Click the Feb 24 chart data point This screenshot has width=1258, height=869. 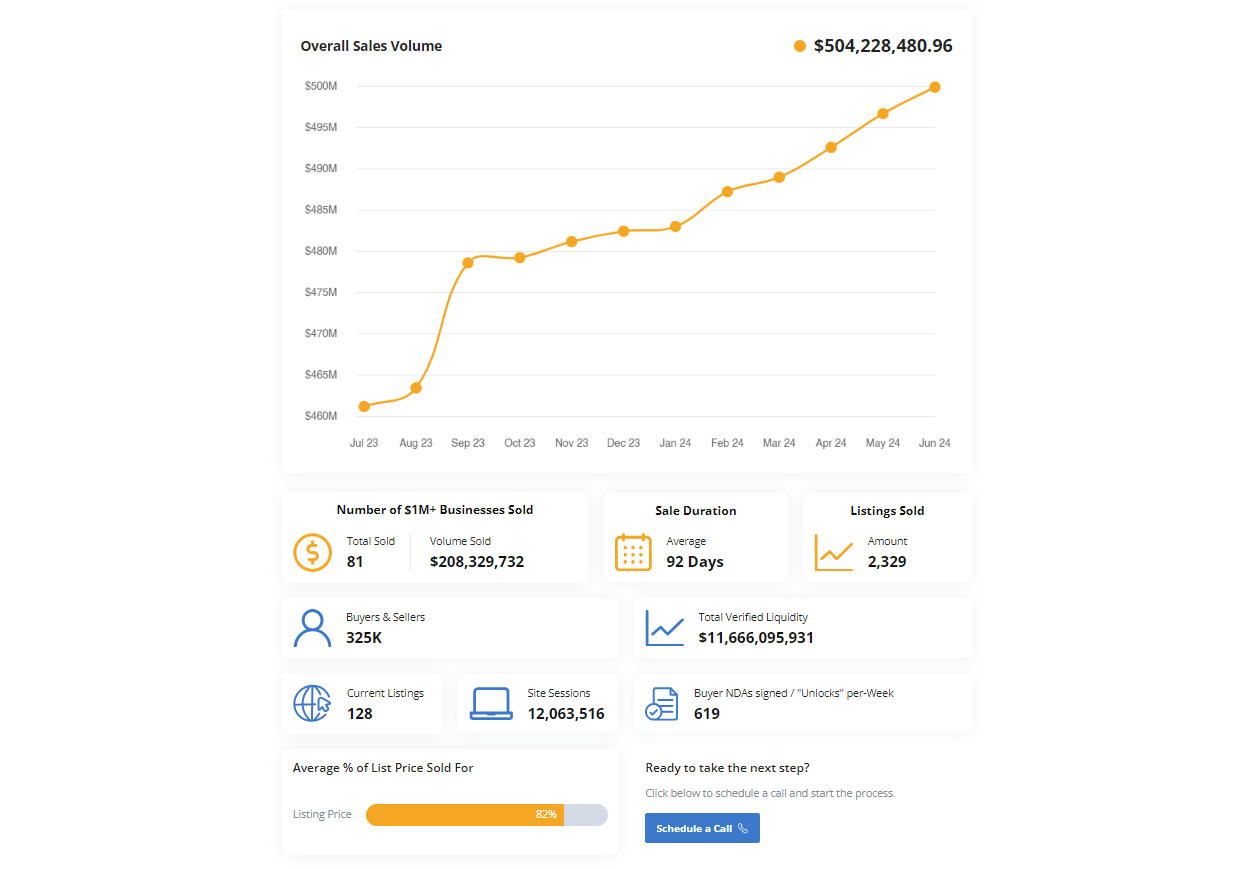pyautogui.click(x=727, y=191)
